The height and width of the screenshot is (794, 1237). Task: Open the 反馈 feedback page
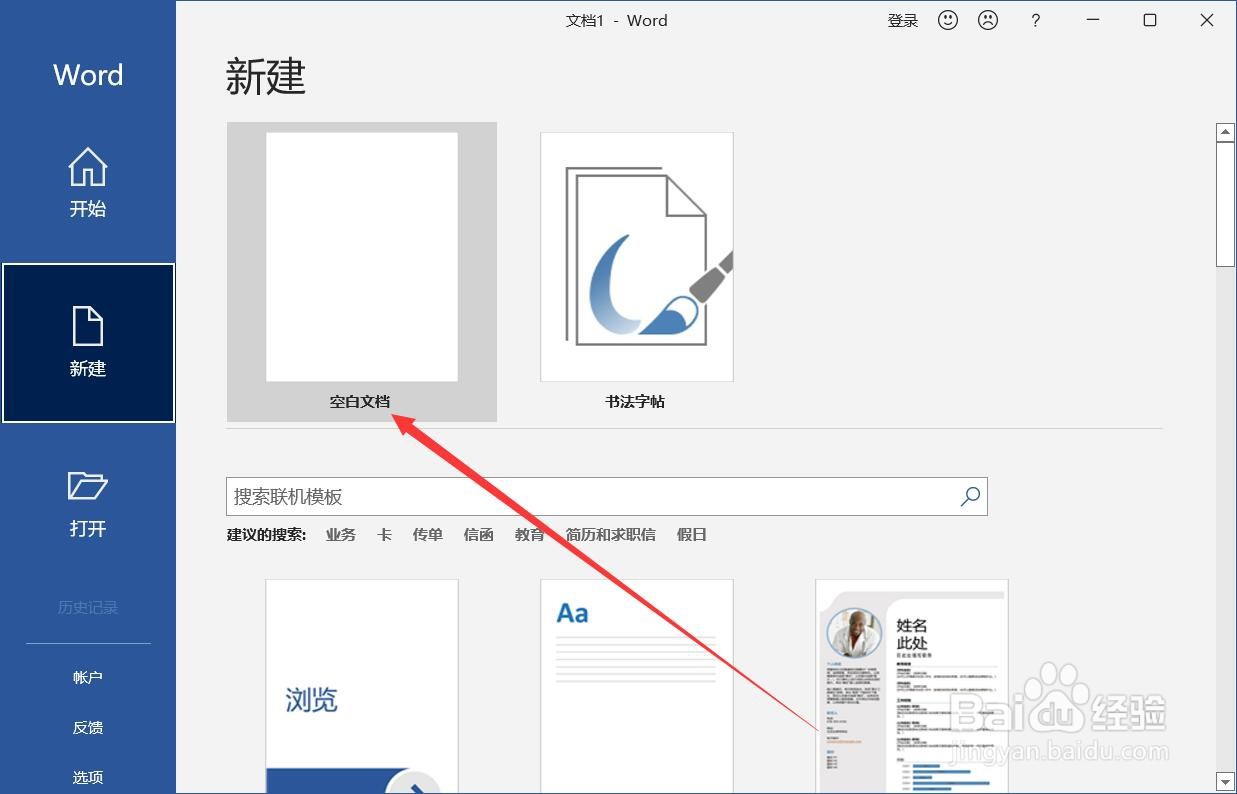(88, 728)
